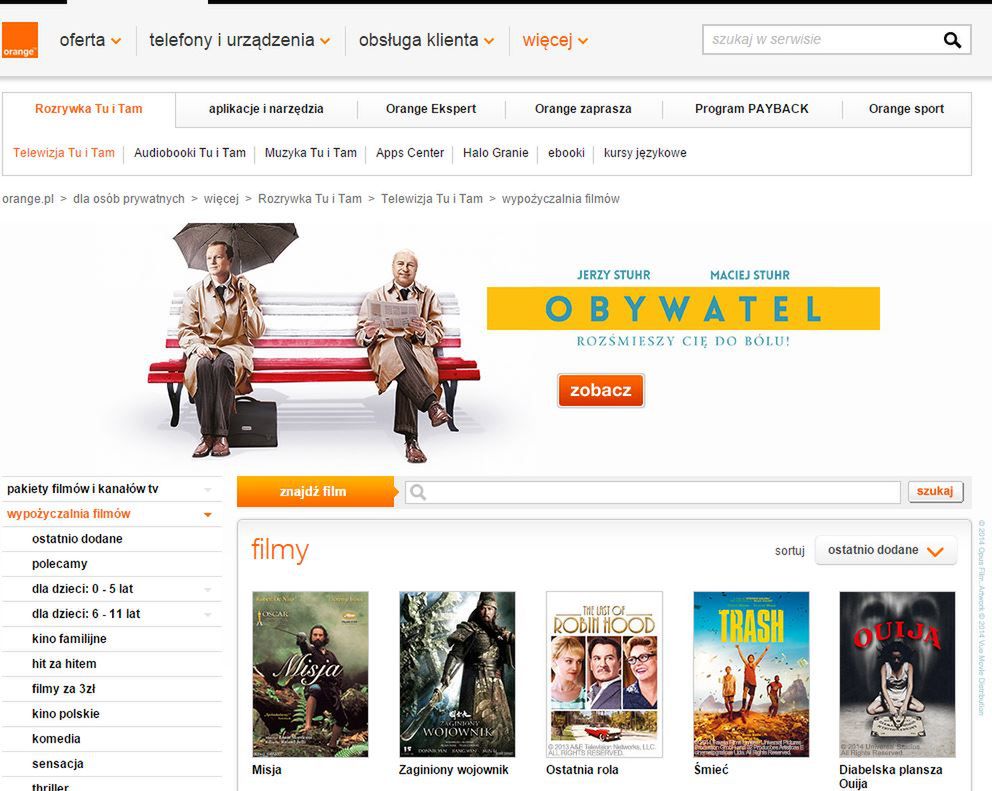The height and width of the screenshot is (791, 992).
Task: Click Zaginiony wojownik title text
Action: [454, 770]
